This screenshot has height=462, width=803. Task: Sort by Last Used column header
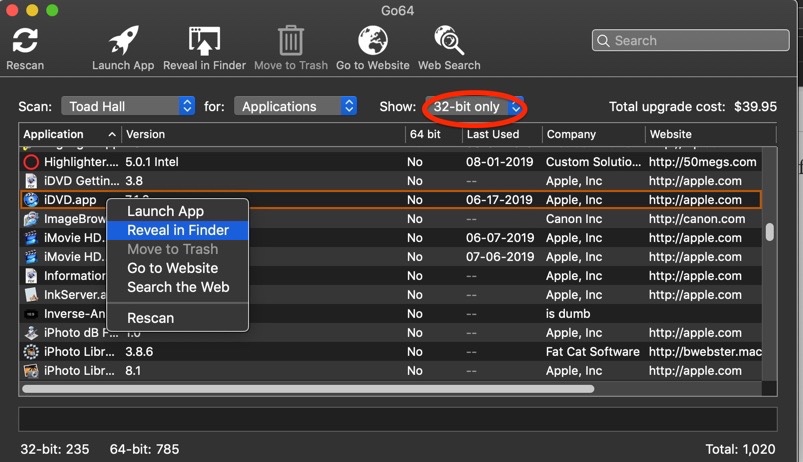point(502,134)
